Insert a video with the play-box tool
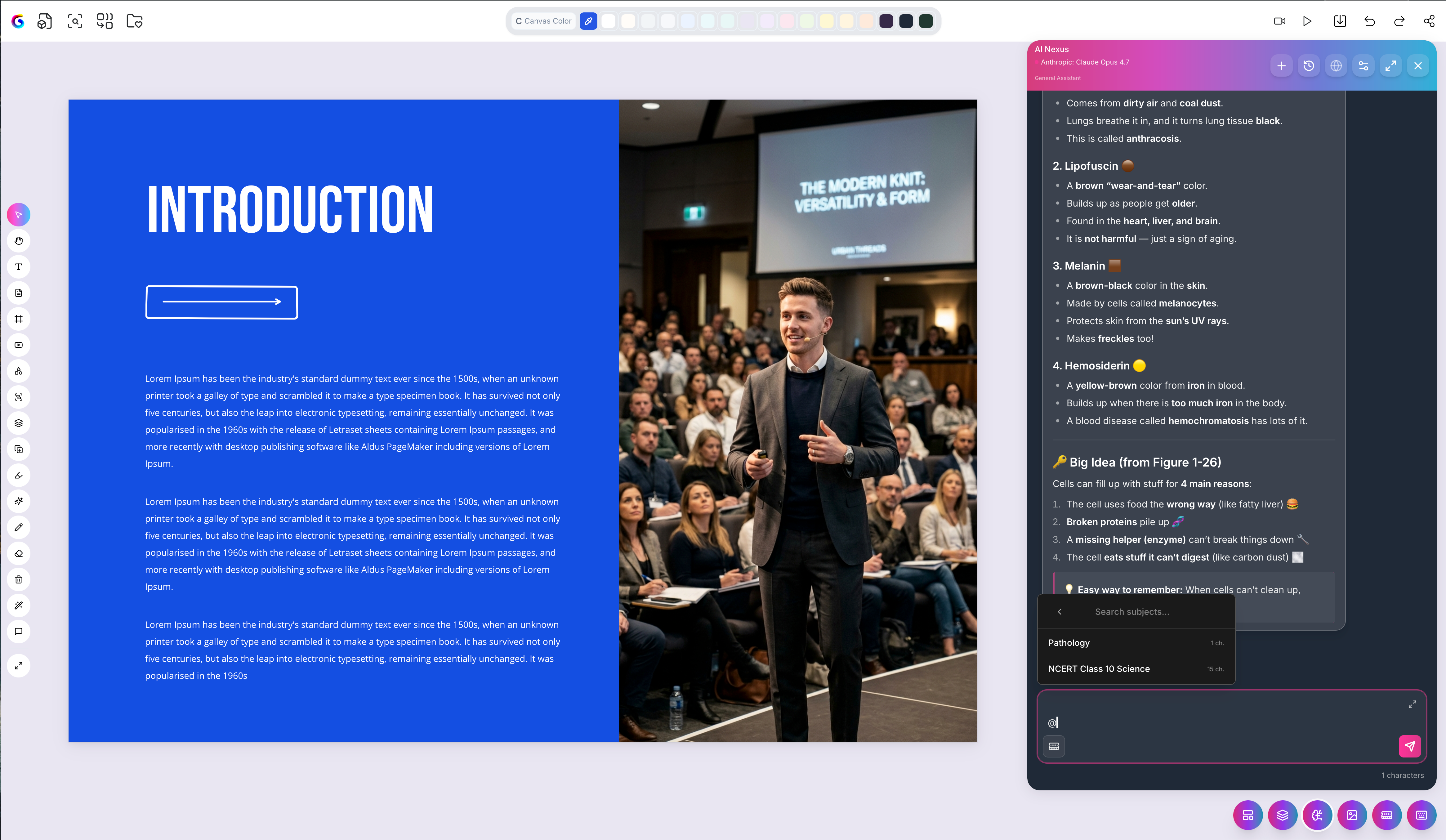 click(x=18, y=345)
